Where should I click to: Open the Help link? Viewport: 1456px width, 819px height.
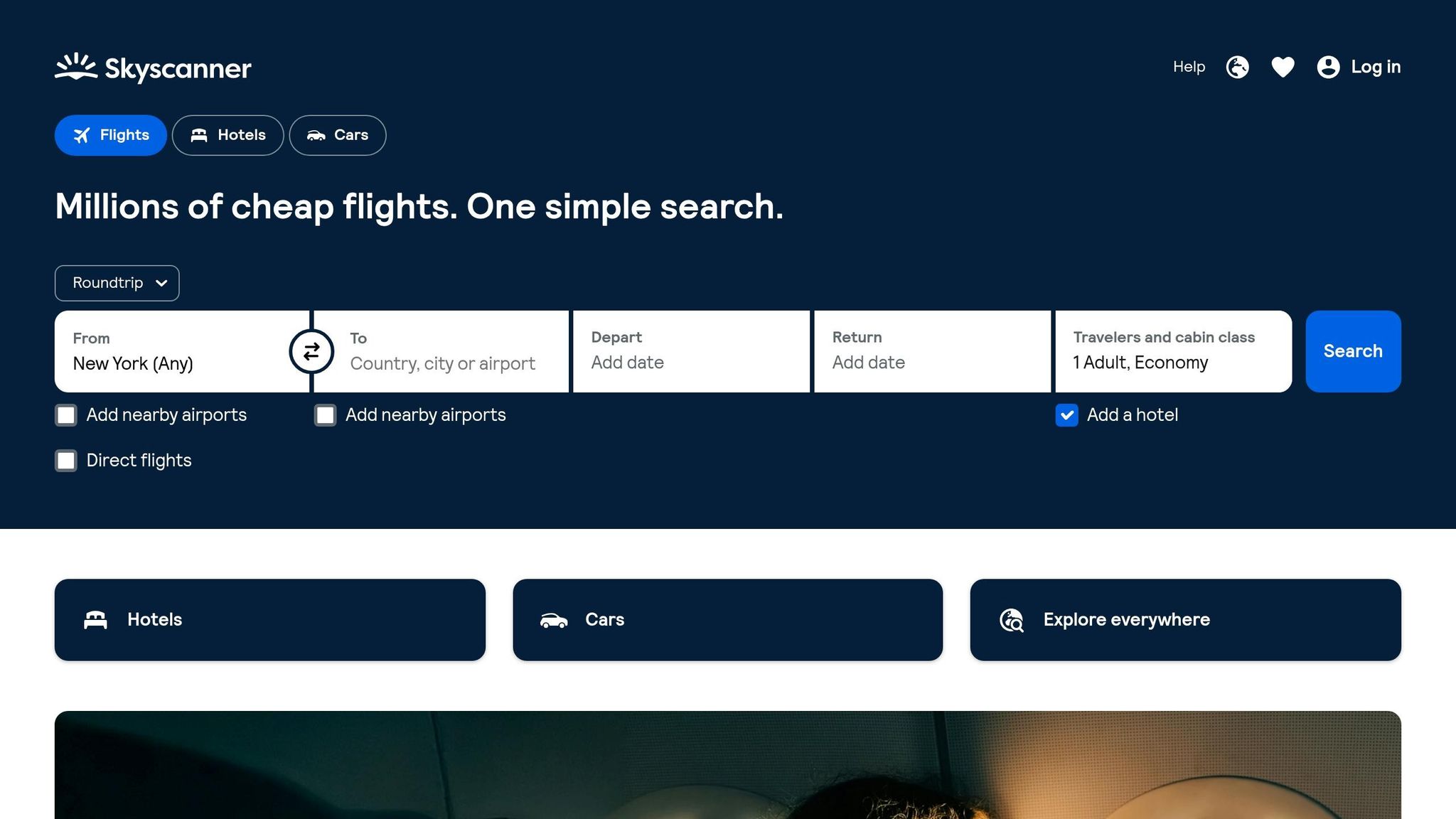point(1188,66)
